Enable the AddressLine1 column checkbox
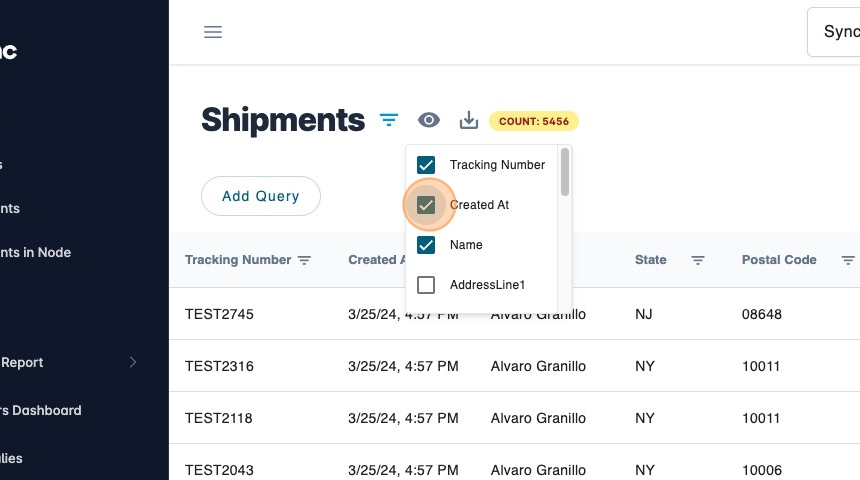The image size is (860, 480). point(426,285)
